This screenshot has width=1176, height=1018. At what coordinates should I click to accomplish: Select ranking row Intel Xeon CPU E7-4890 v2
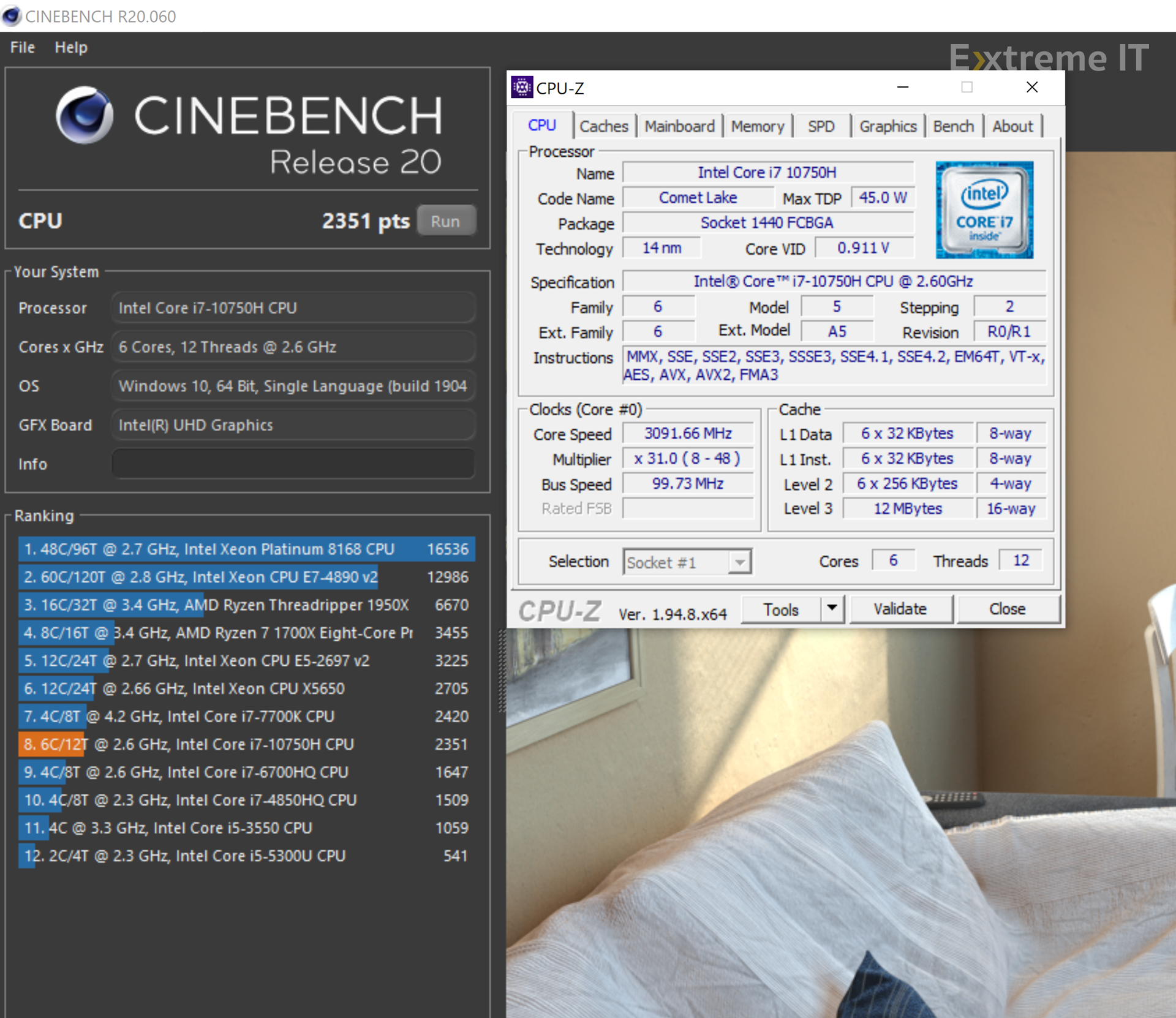pyautogui.click(x=247, y=577)
